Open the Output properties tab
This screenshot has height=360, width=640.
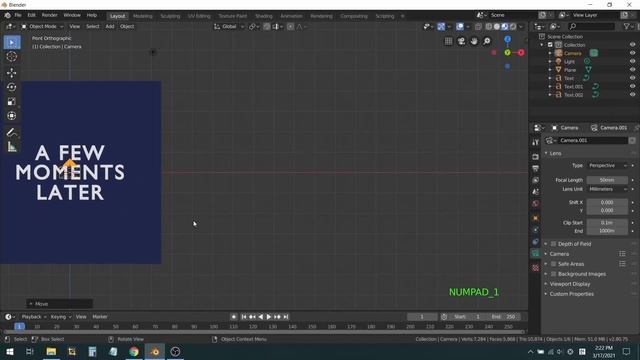[x=536, y=168]
